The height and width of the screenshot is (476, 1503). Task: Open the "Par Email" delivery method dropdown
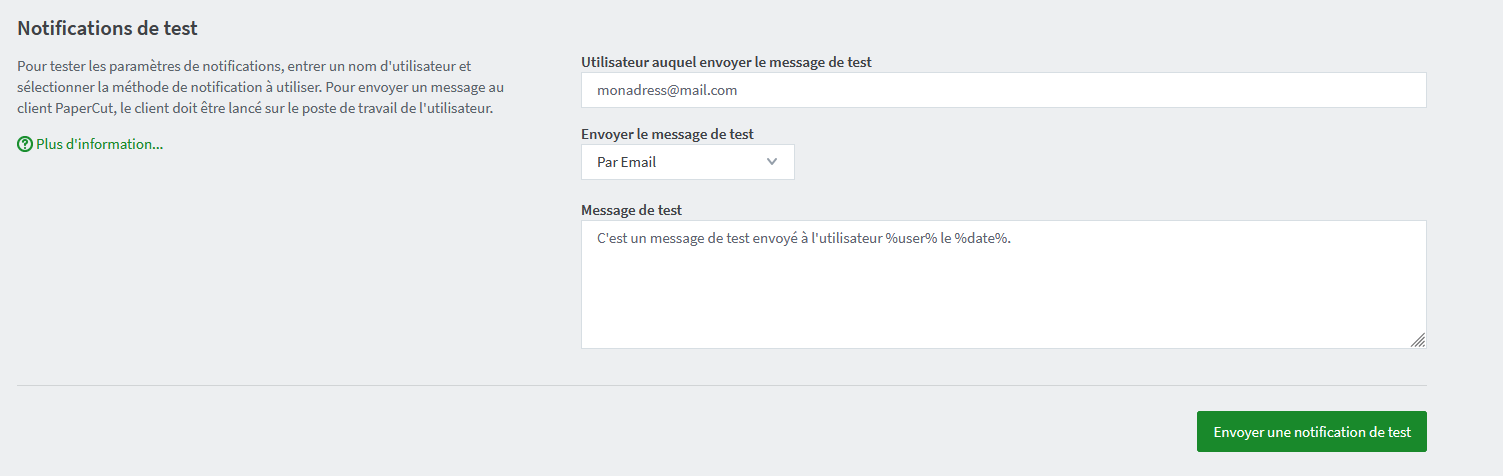tap(688, 162)
